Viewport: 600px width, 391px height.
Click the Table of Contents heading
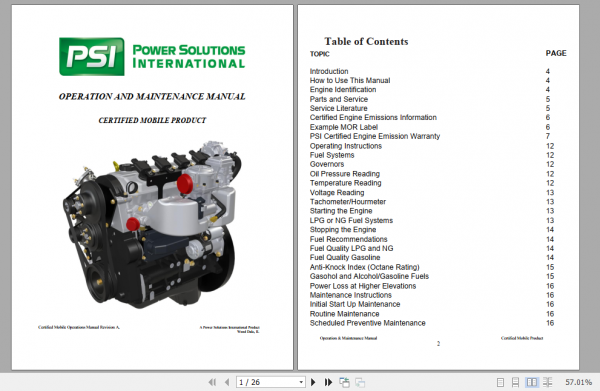[366, 41]
